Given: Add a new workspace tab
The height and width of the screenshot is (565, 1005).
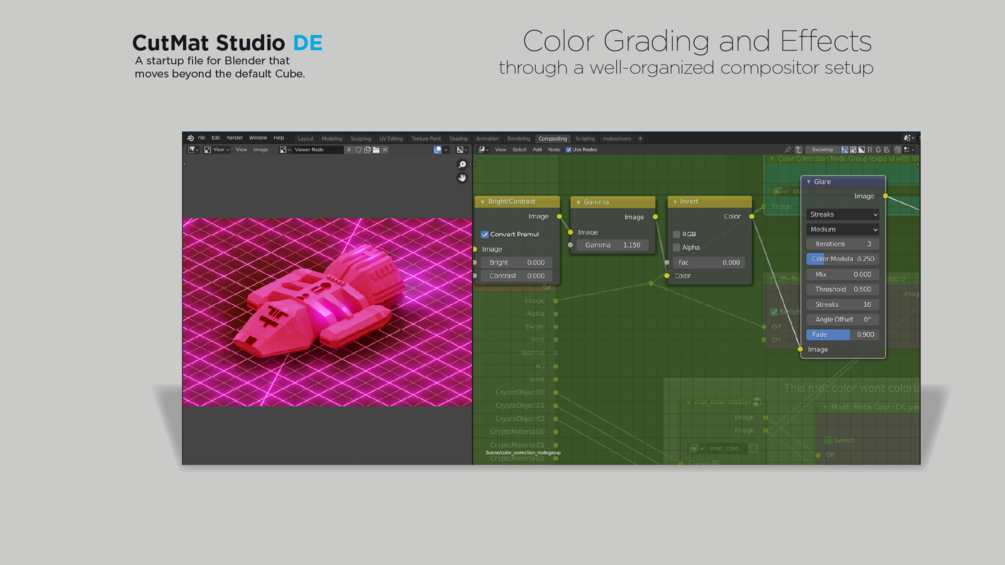Looking at the screenshot, I should pos(640,138).
